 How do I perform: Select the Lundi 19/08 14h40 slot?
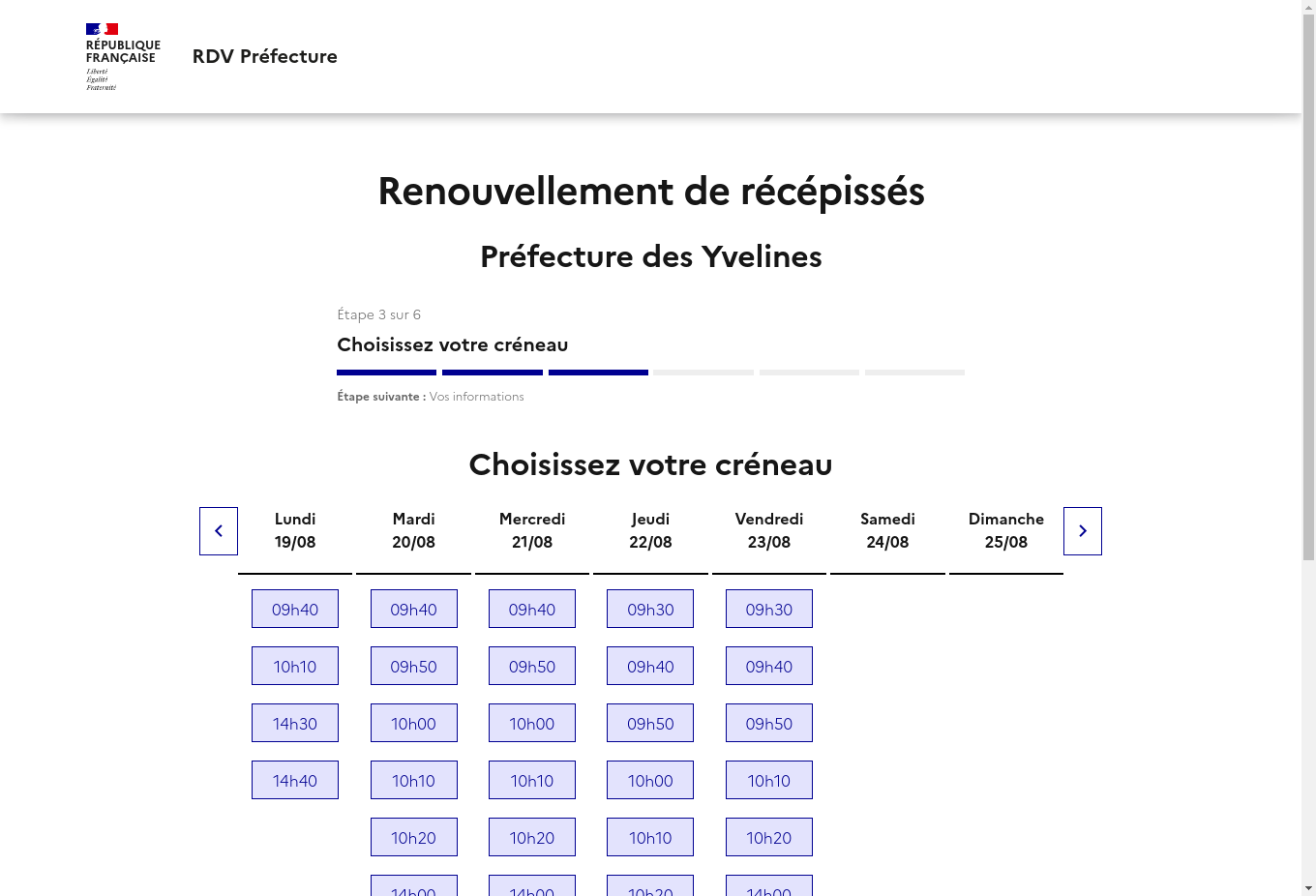tap(295, 780)
